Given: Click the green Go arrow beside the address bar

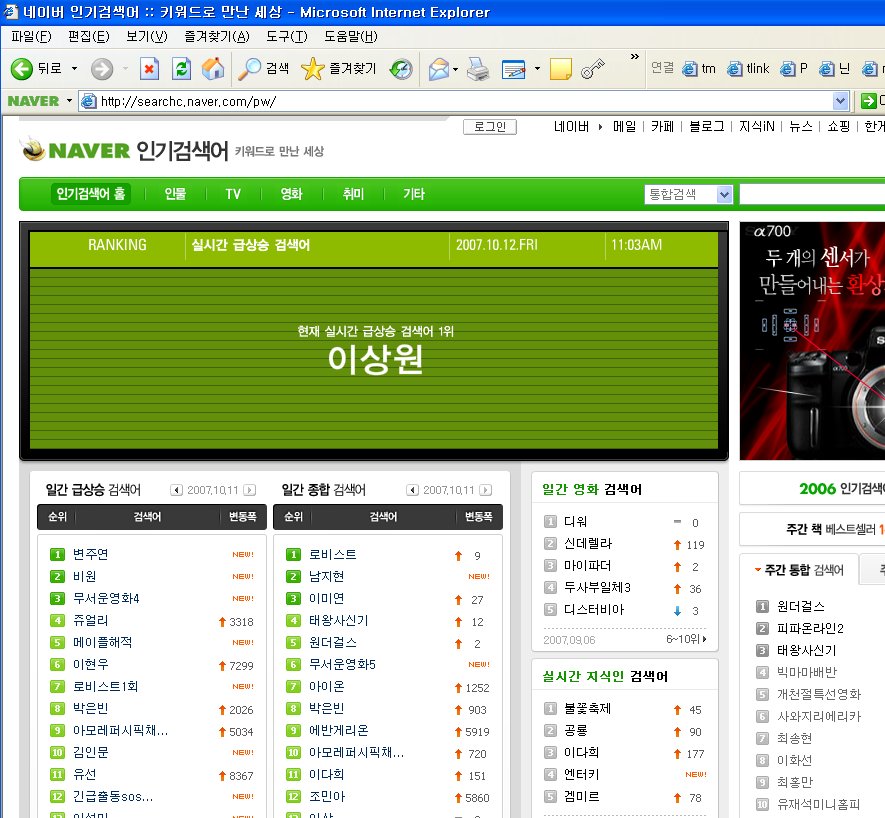Looking at the screenshot, I should (869, 101).
